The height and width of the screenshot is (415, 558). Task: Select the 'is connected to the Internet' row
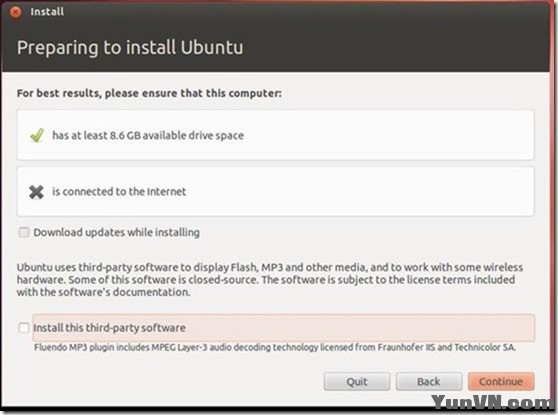[275, 191]
